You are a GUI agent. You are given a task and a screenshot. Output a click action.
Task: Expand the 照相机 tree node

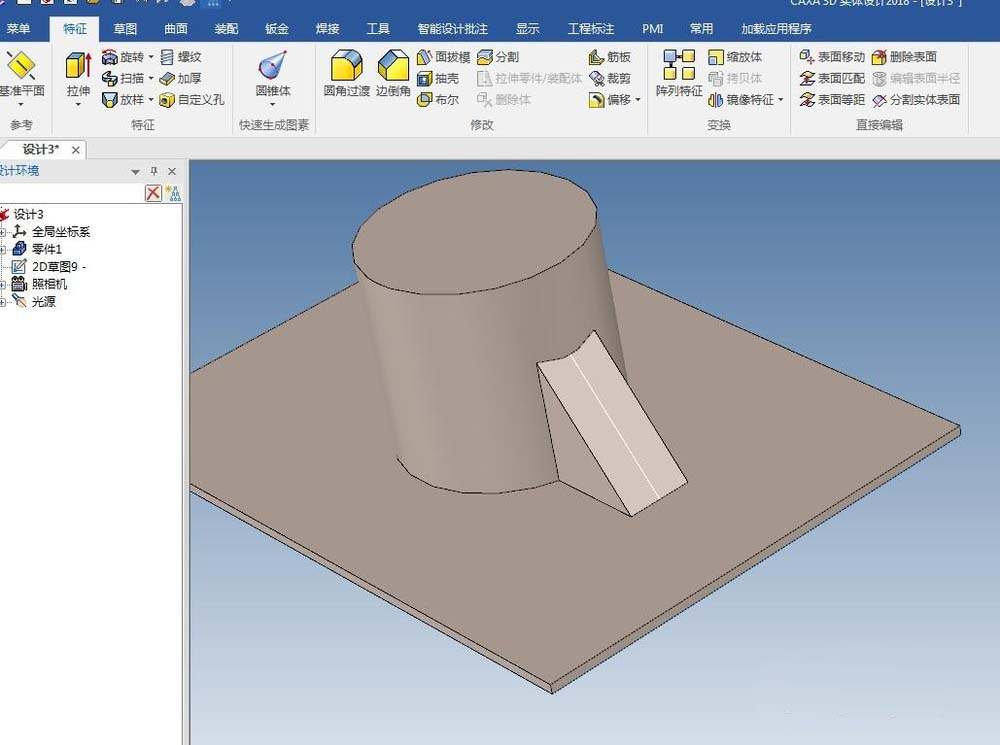click(3, 284)
